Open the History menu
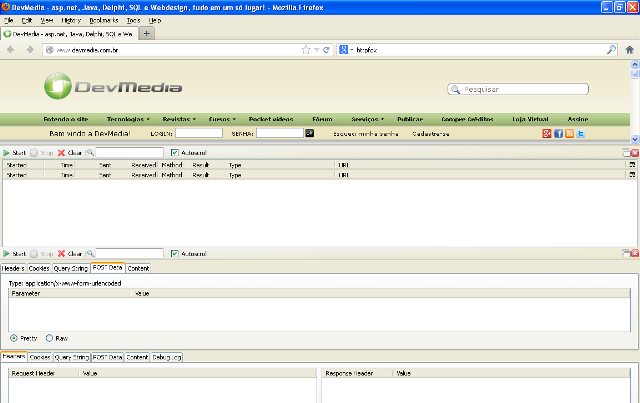The image size is (640, 403). click(x=71, y=20)
